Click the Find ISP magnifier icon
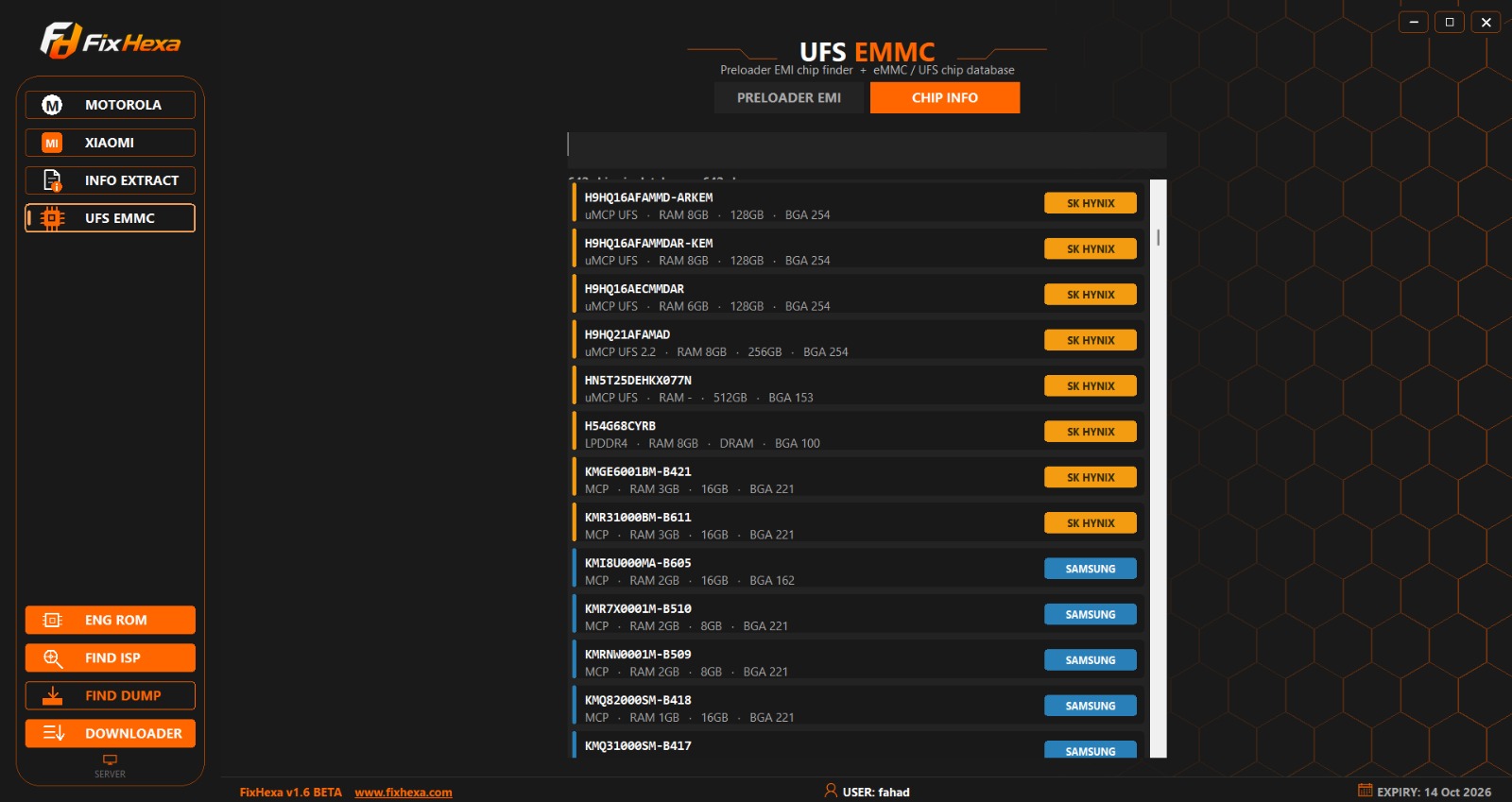1512x802 pixels. coord(52,658)
